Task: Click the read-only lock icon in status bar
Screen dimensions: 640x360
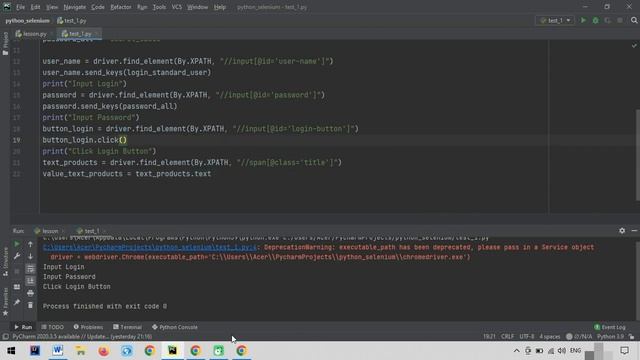Action: pyautogui.click(x=631, y=337)
